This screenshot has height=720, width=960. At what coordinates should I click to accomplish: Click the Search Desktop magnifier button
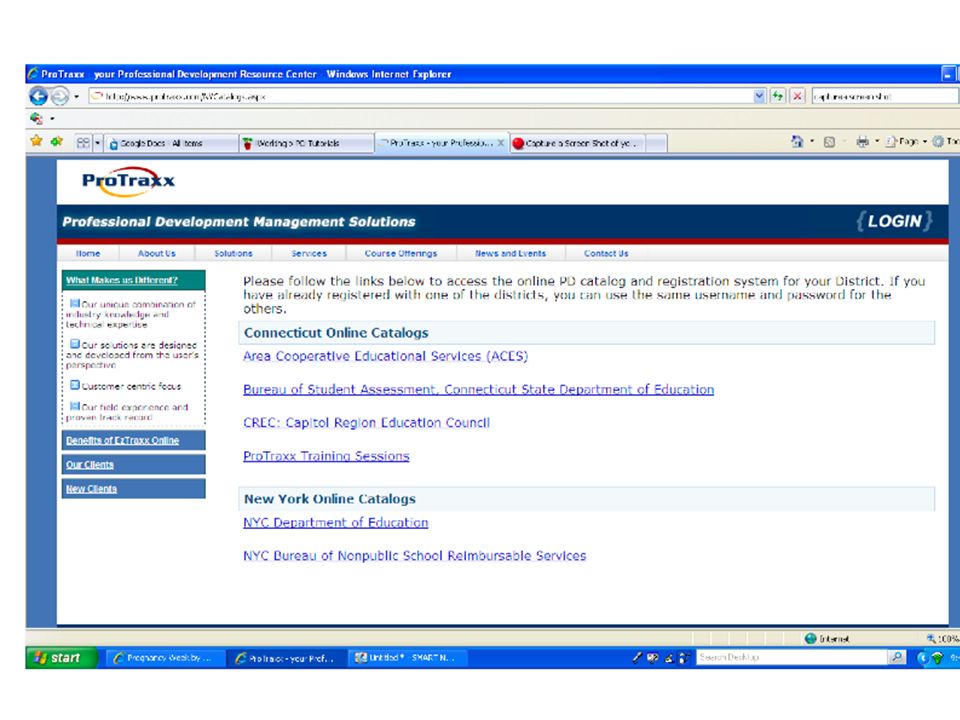pyautogui.click(x=897, y=658)
